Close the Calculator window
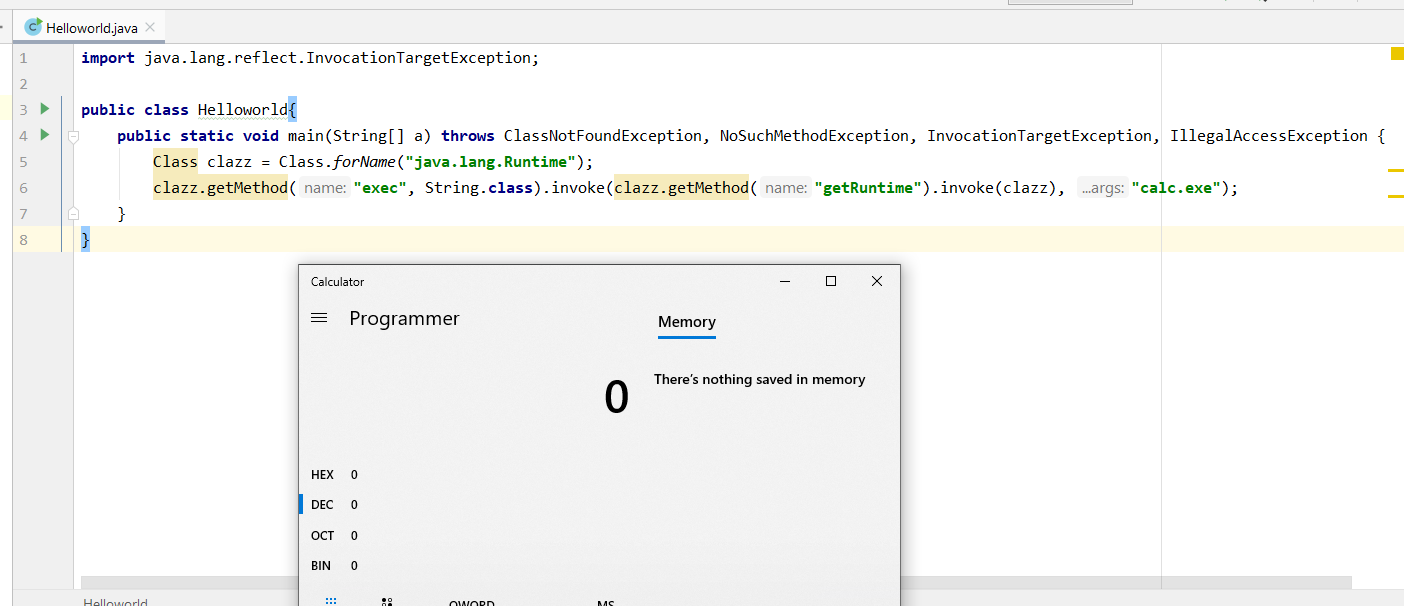1404x606 pixels. (876, 282)
